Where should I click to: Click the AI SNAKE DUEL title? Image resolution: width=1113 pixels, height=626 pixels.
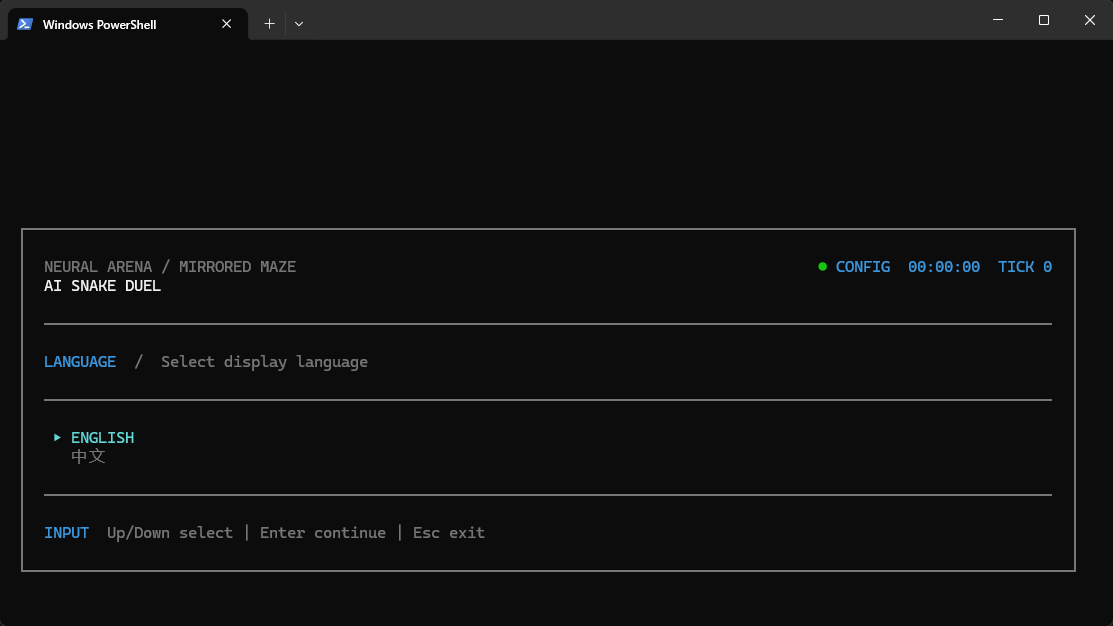102,286
